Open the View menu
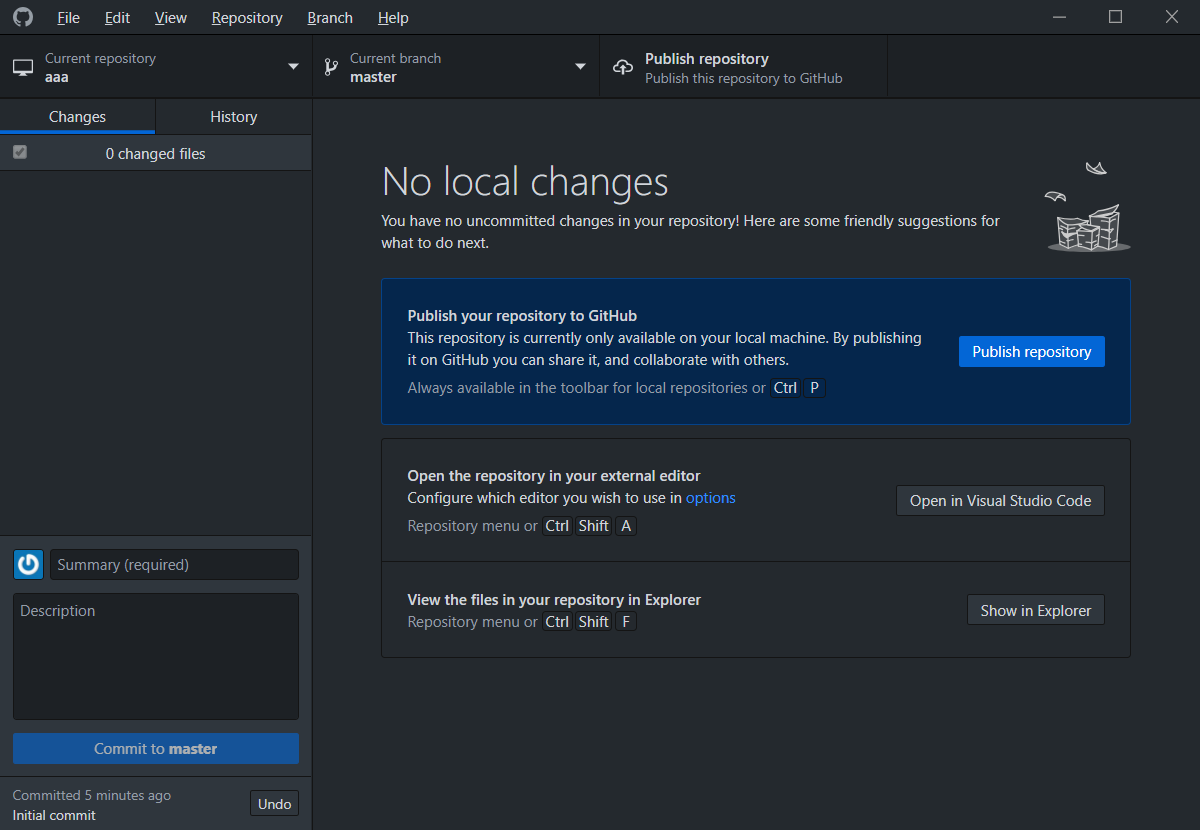The width and height of the screenshot is (1200, 830). point(171,18)
